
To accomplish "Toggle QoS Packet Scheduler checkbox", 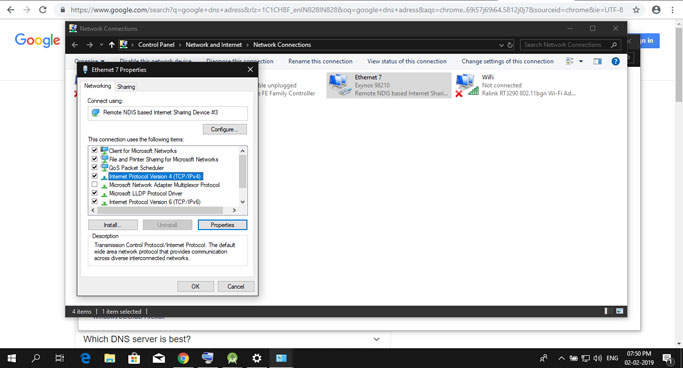I will pos(95,167).
